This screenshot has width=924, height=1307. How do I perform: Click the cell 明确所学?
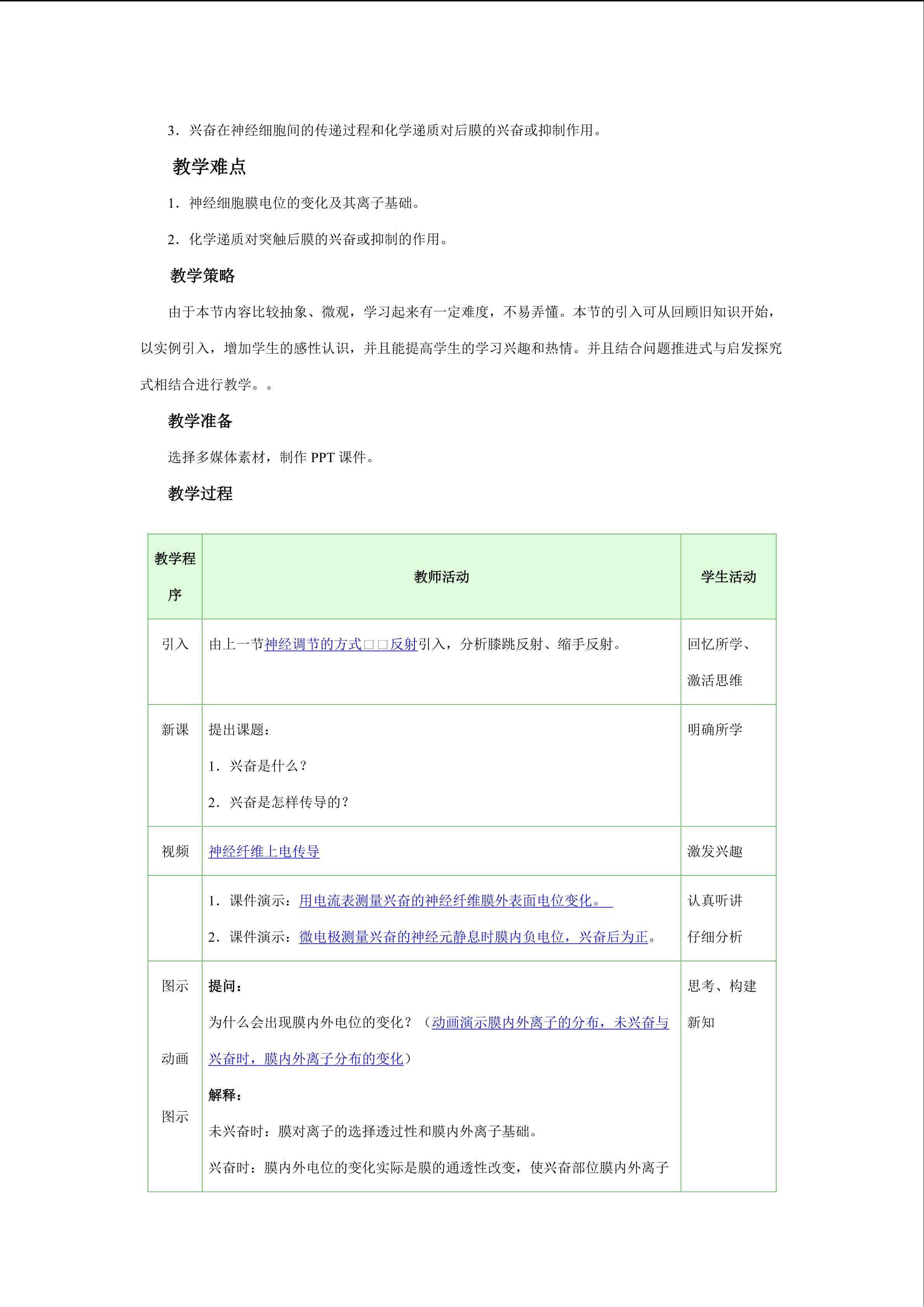click(715, 730)
